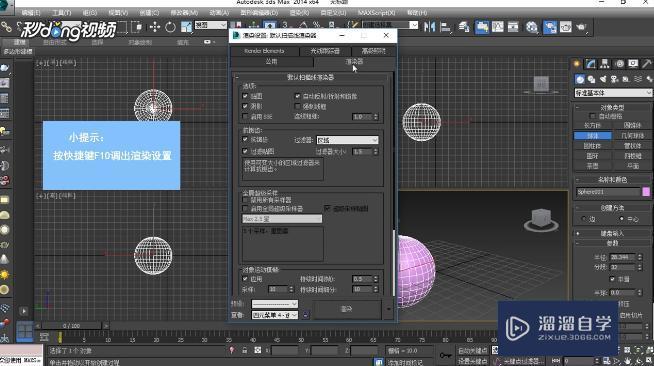The height and width of the screenshot is (366, 654).
Task: Toggle the Ribbon toolbar icon
Action: tap(482, 27)
